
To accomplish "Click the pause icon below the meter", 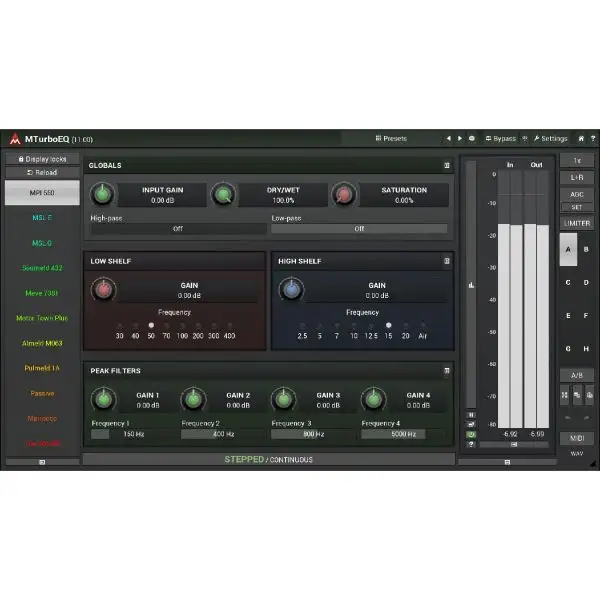I will coord(471,415).
